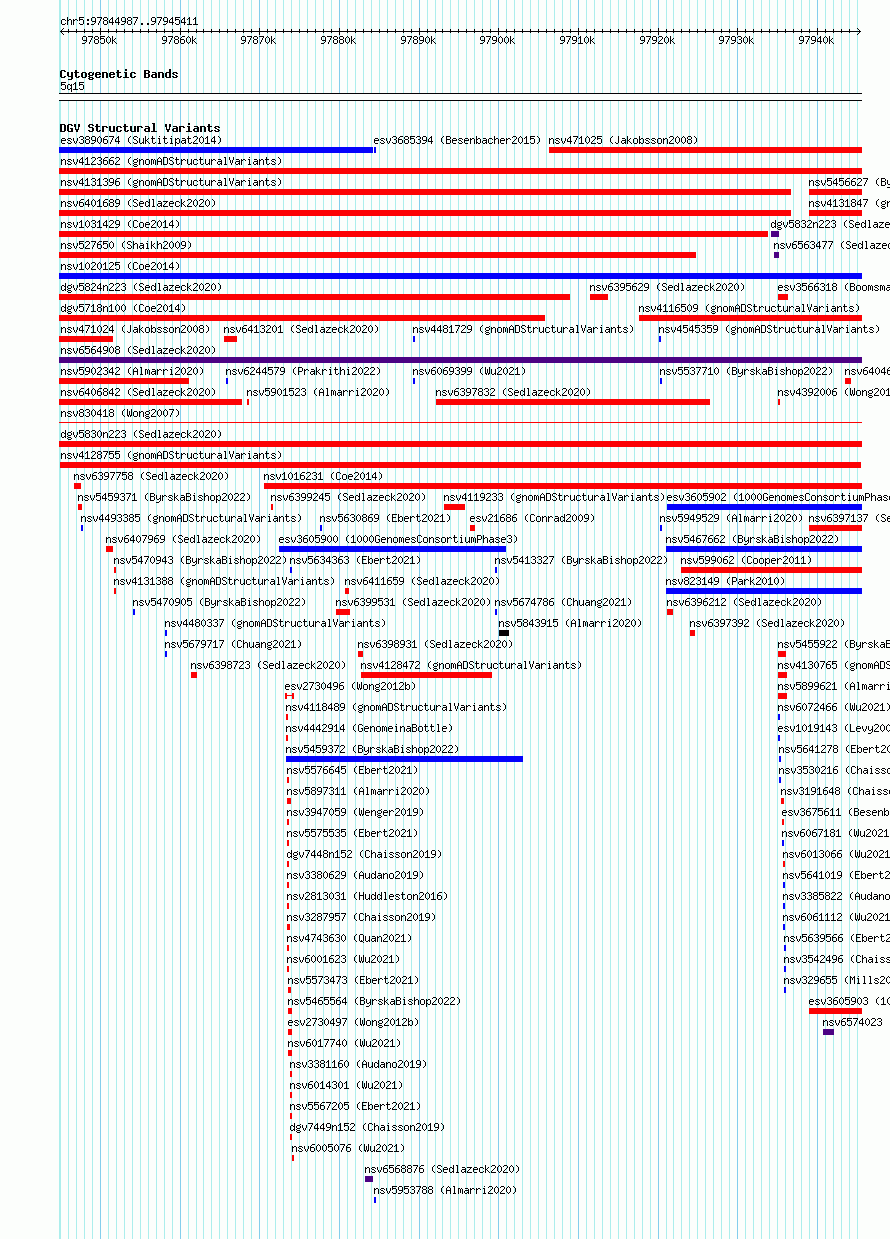890x1239 pixels.
Task: Click the DGV Structural Variants track title
Action: tap(140, 128)
